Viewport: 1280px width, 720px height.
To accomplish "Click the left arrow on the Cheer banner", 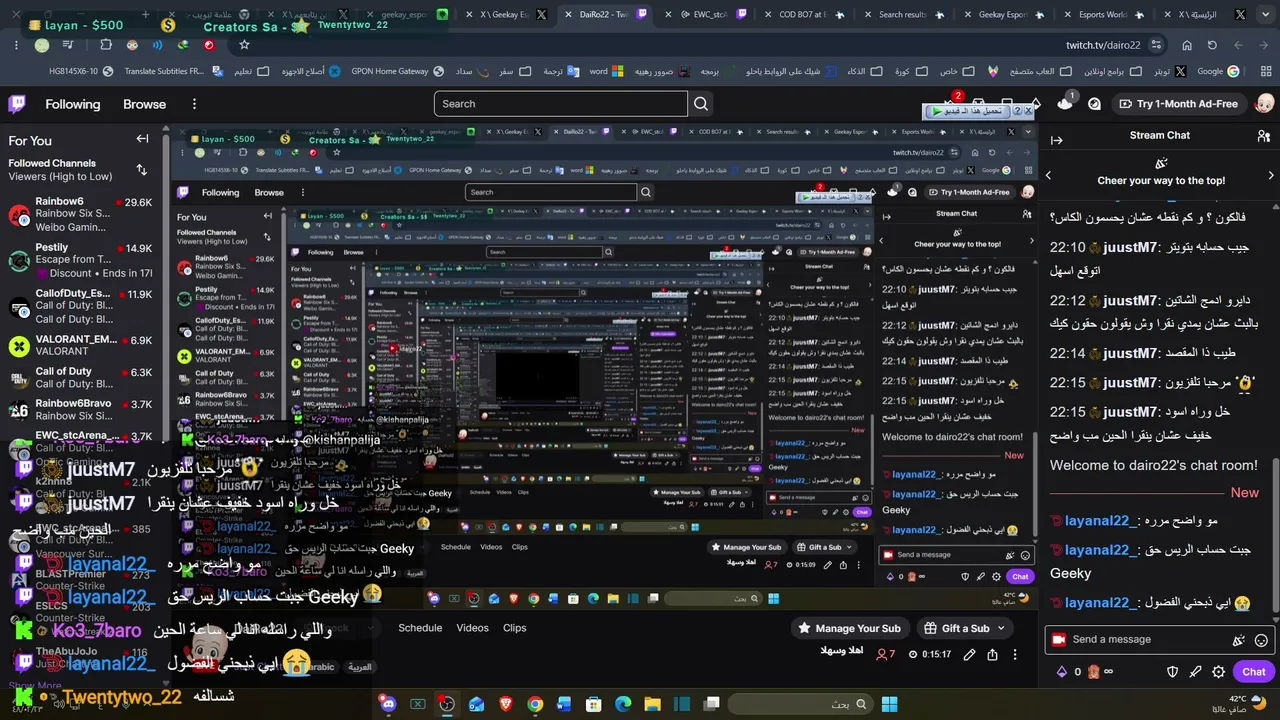I will click(1048, 176).
